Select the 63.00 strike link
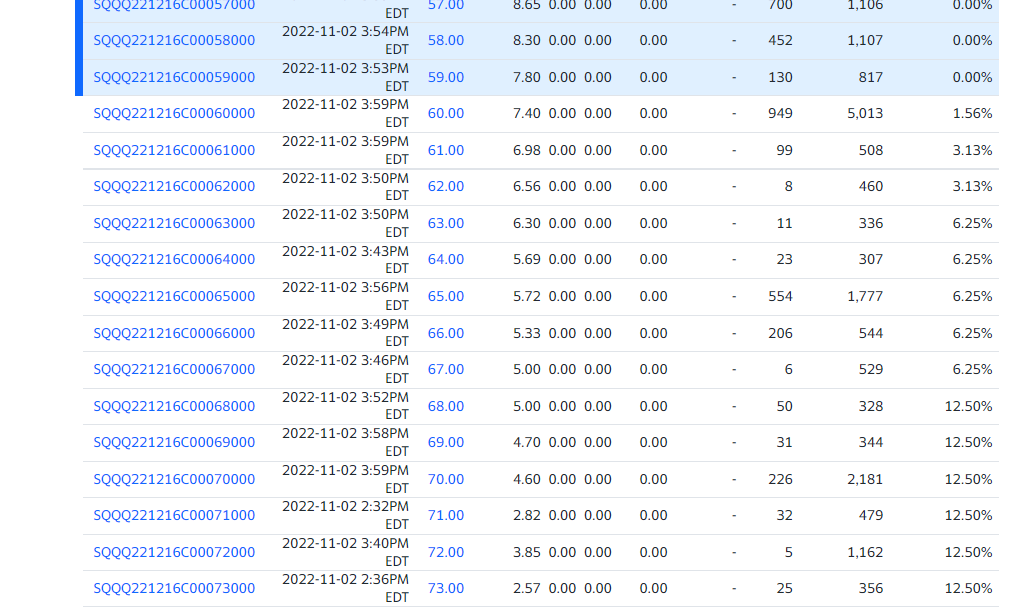 pos(446,224)
